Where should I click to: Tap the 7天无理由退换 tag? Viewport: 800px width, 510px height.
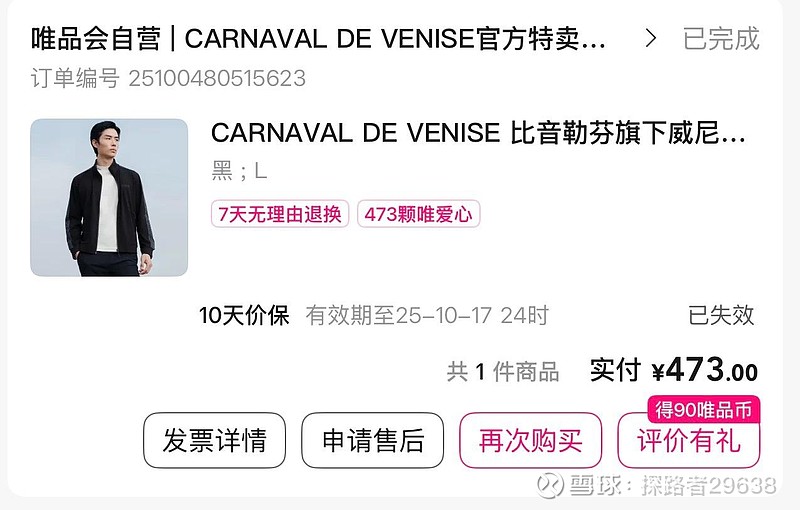280,214
